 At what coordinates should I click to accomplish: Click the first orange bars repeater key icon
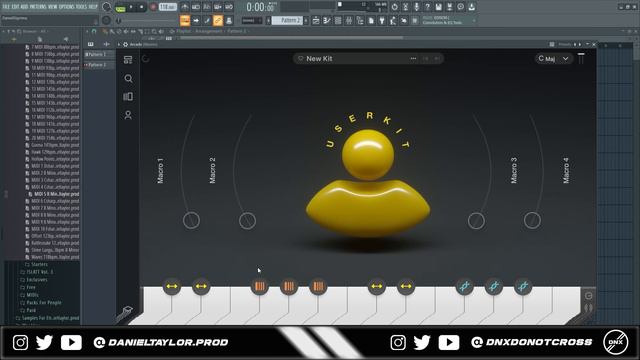tap(260, 287)
